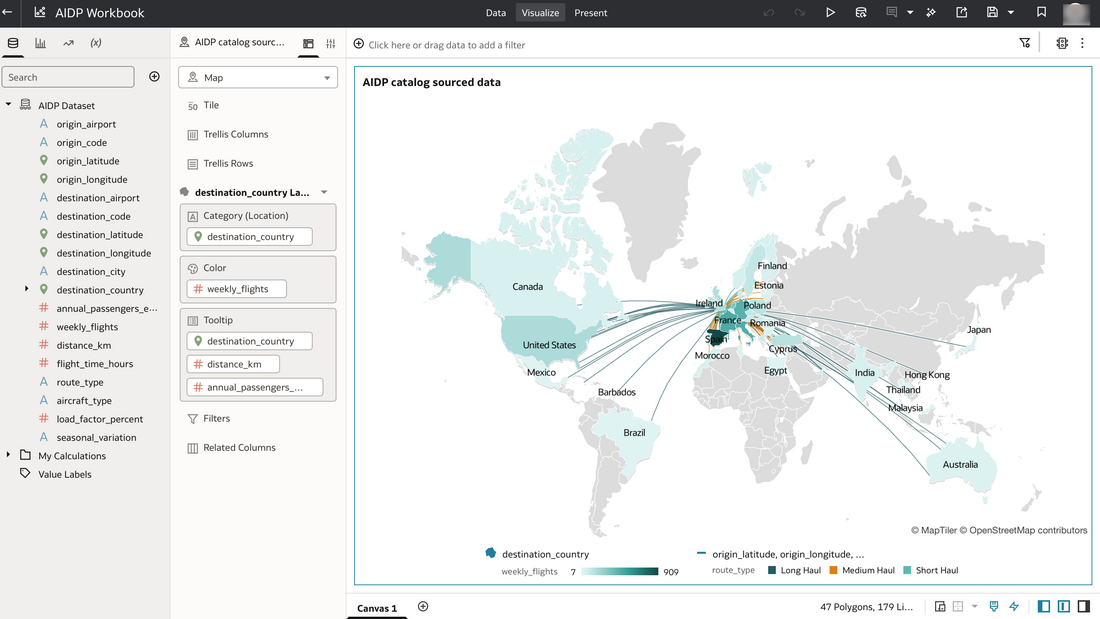This screenshot has height=619, width=1100.
Task: Open the notes dropdown arrow
Action: (910, 13)
